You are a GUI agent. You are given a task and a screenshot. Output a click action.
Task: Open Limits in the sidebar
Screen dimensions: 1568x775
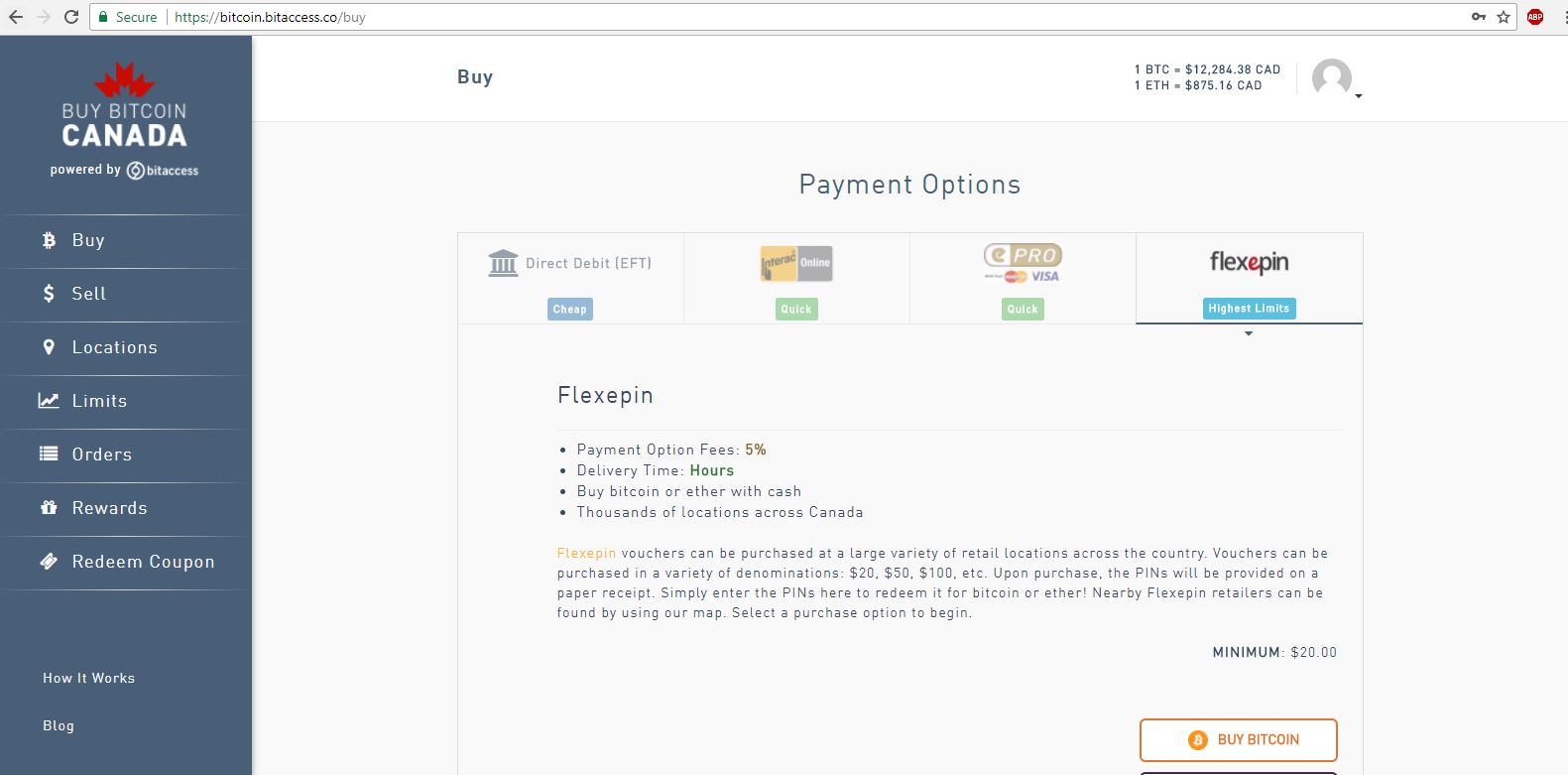(126, 402)
